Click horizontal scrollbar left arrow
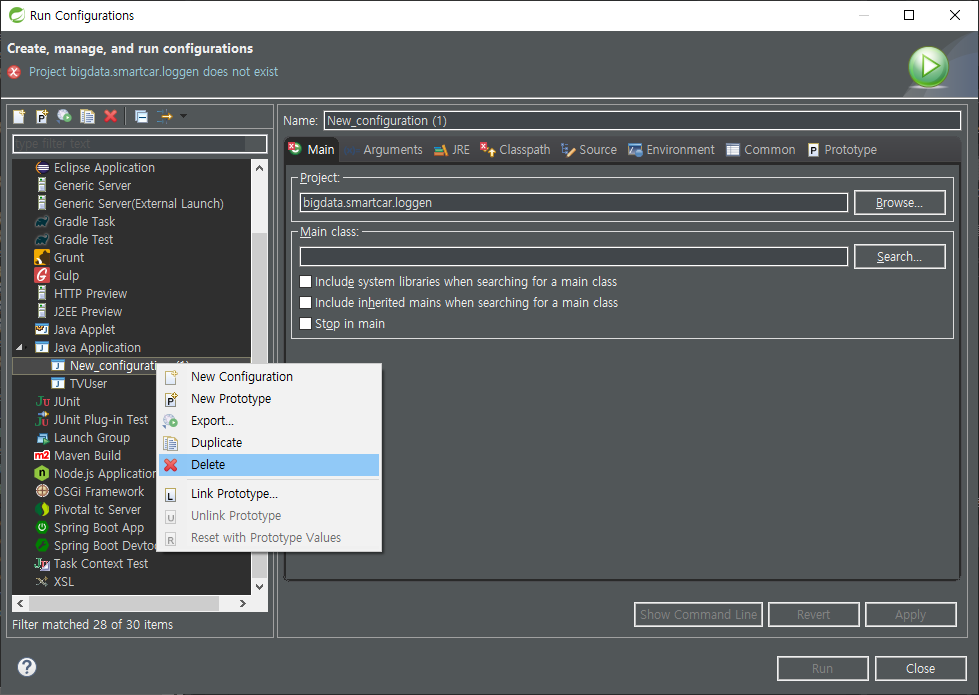The width and height of the screenshot is (979, 695). tap(20, 603)
